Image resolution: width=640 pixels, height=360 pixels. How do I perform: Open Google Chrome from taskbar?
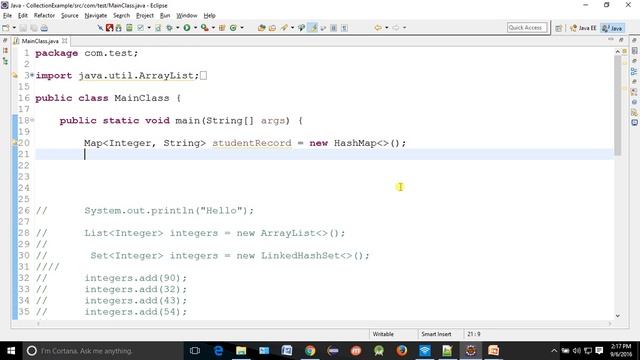tap(310, 351)
